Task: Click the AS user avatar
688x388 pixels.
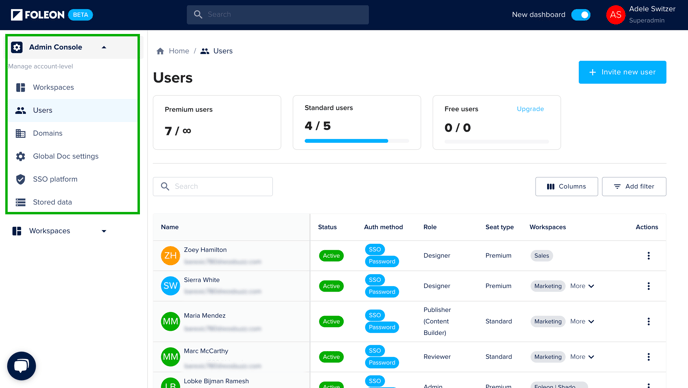Action: point(616,15)
